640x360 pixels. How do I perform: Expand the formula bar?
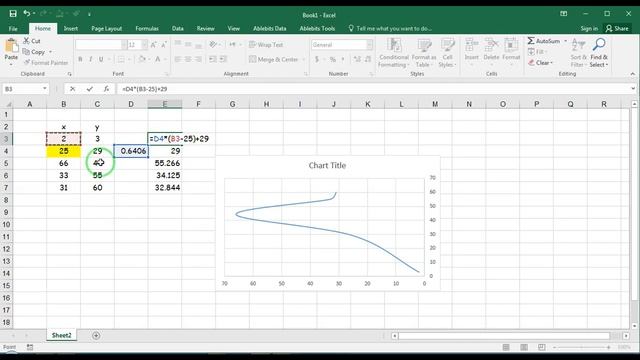633,89
